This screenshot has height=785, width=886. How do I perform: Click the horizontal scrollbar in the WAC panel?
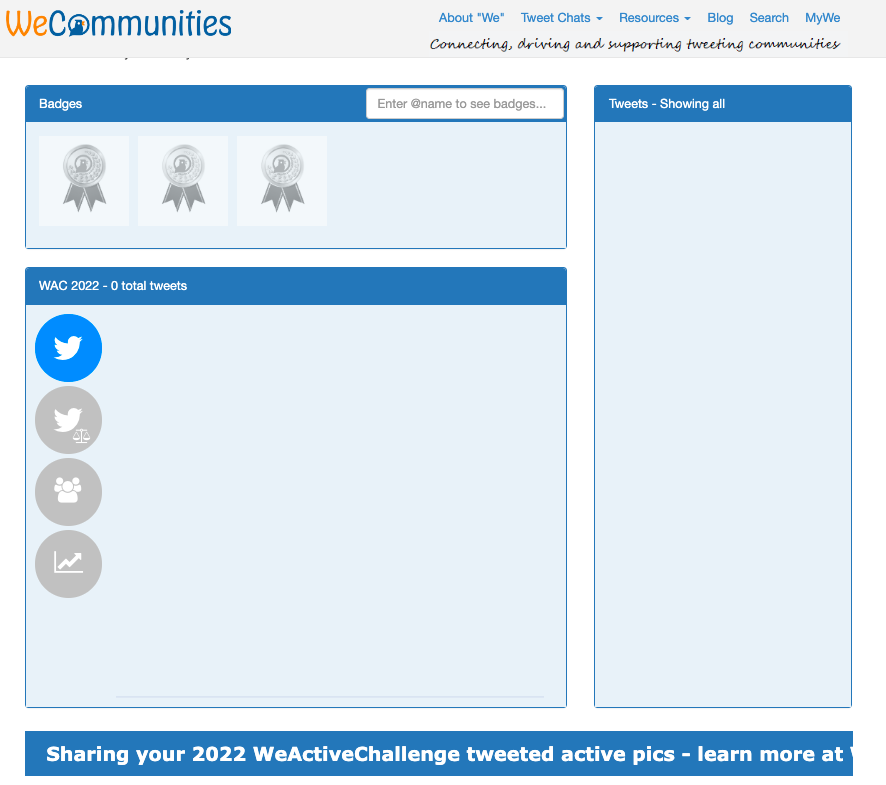point(330,698)
